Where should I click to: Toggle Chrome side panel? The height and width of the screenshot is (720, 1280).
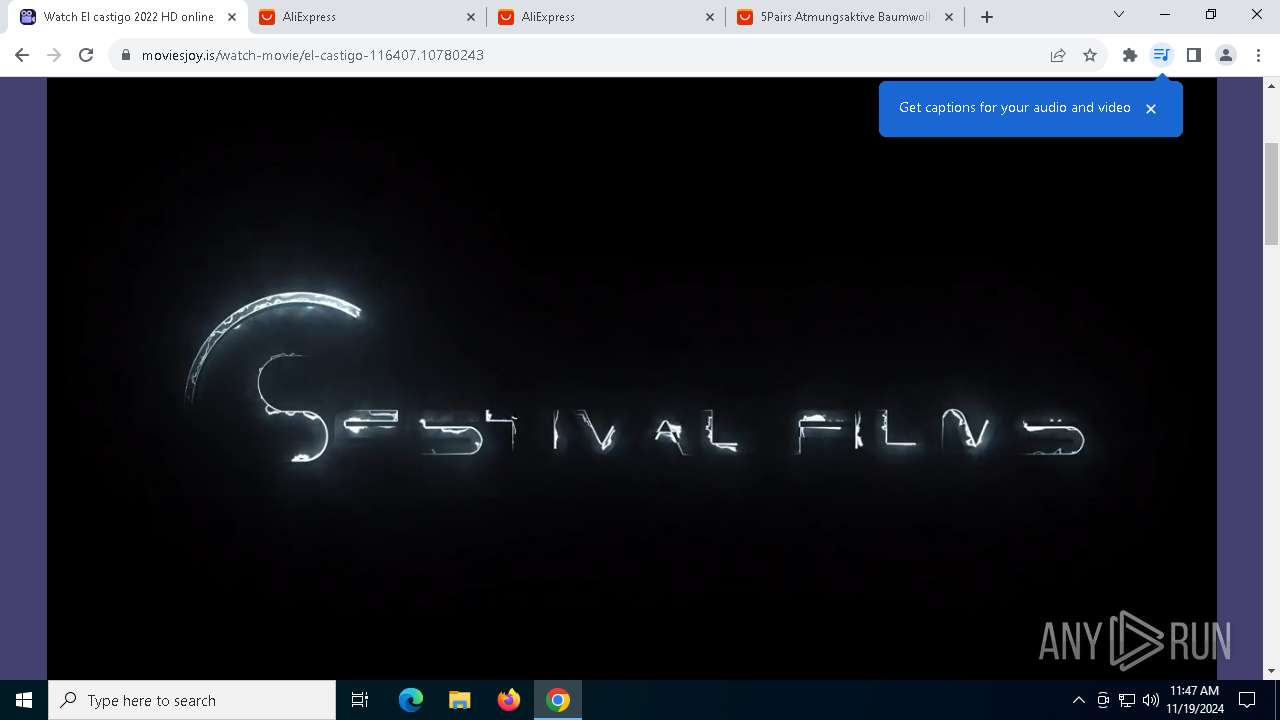[x=1193, y=55]
